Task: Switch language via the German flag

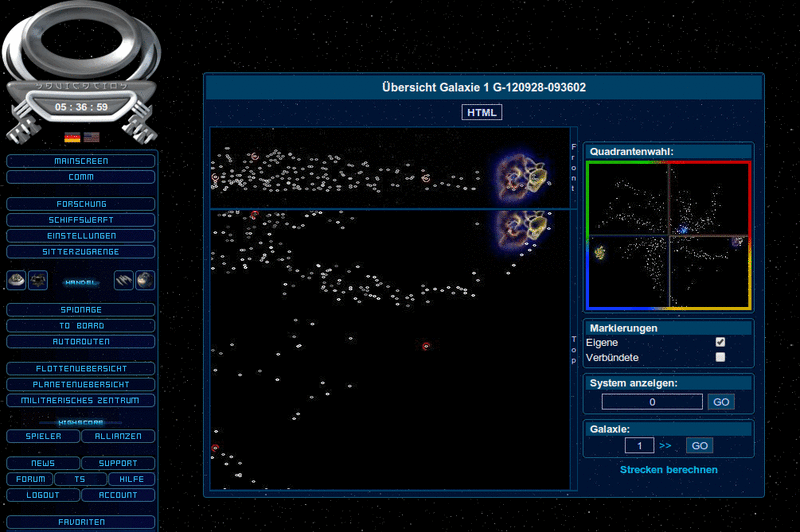Action: [72, 137]
